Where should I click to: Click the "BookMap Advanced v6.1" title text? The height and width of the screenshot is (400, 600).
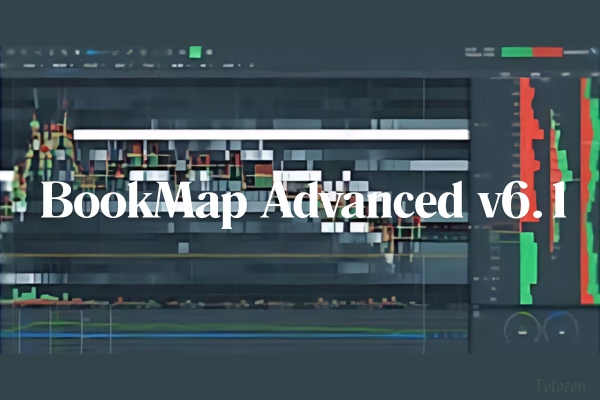pos(300,203)
